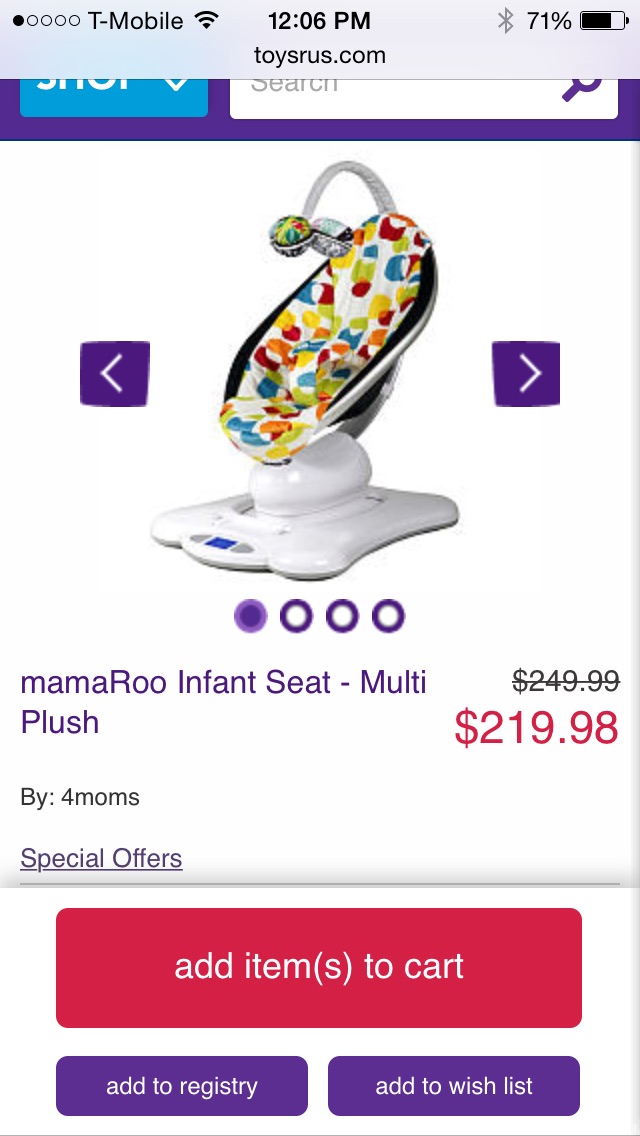
Task: Jump to the fourth carousel dot
Action: (388, 616)
